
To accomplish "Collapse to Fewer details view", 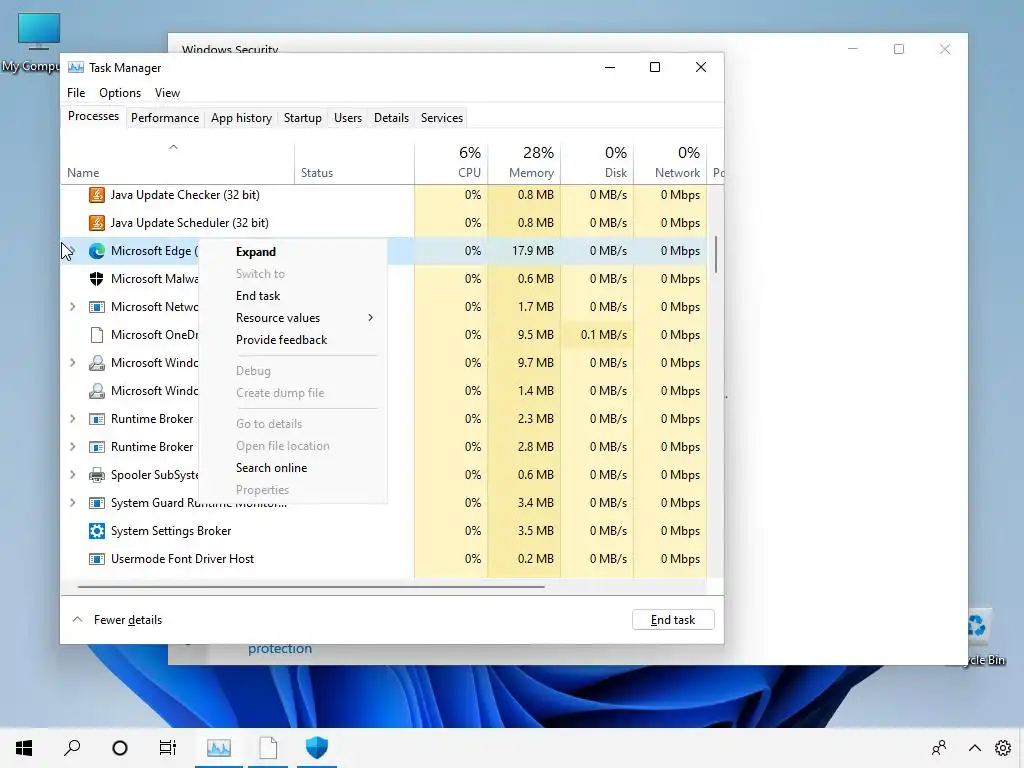I will click(x=117, y=620).
